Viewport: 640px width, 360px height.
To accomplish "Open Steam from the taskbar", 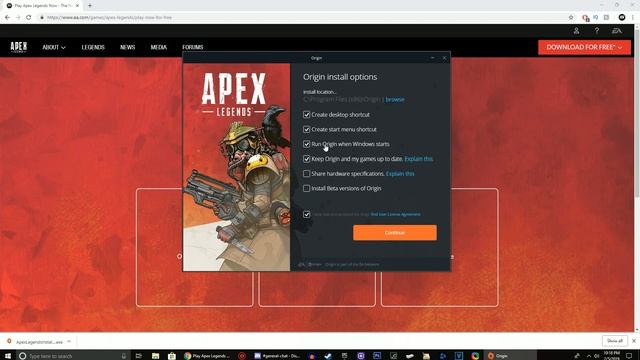I will pyautogui.click(x=328, y=356).
